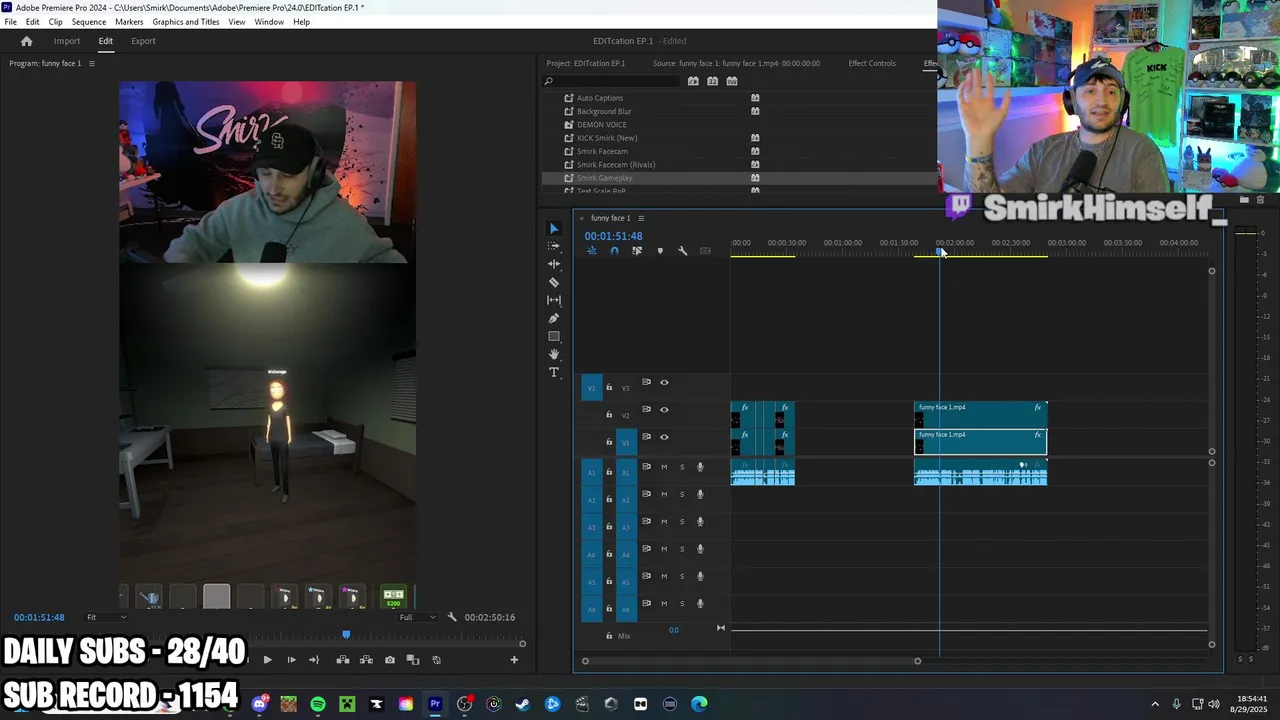This screenshot has width=1280, height=720.
Task: Mute audio track A1
Action: [664, 467]
